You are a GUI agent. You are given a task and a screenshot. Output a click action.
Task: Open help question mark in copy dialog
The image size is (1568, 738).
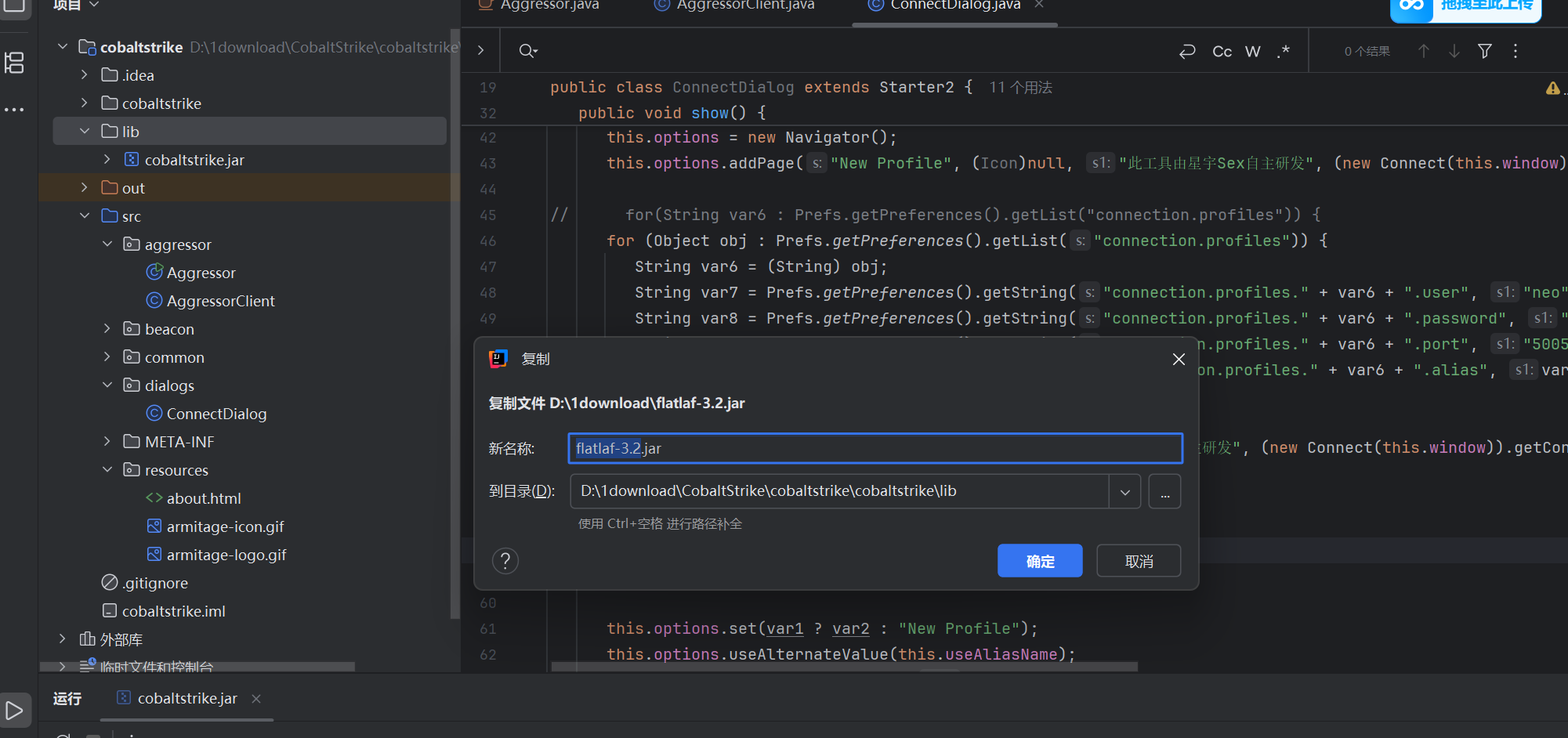(505, 561)
